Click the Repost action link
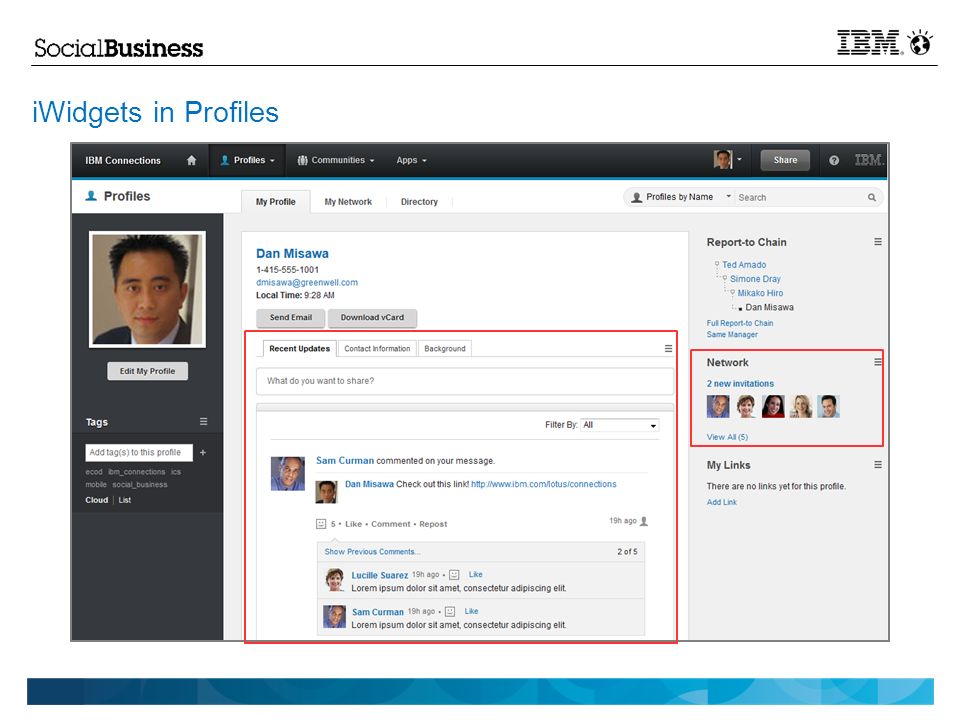 click(x=433, y=524)
